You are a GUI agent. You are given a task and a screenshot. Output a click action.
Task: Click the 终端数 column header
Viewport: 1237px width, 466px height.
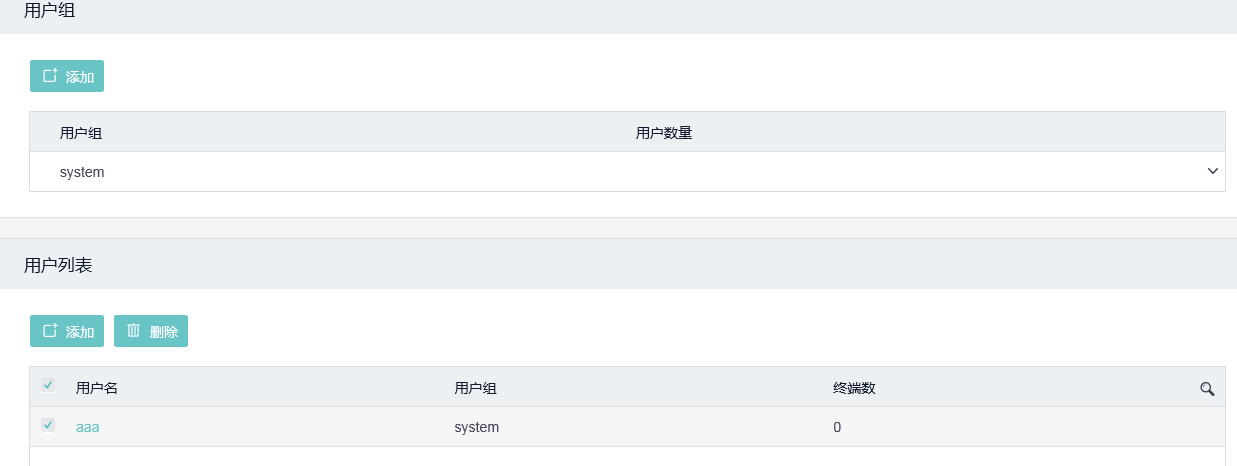854,388
